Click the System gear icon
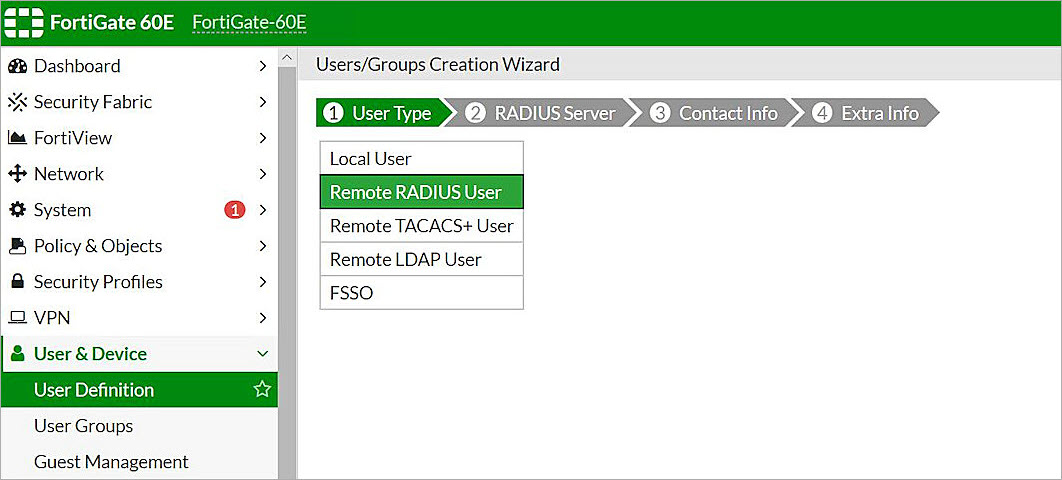 17,210
